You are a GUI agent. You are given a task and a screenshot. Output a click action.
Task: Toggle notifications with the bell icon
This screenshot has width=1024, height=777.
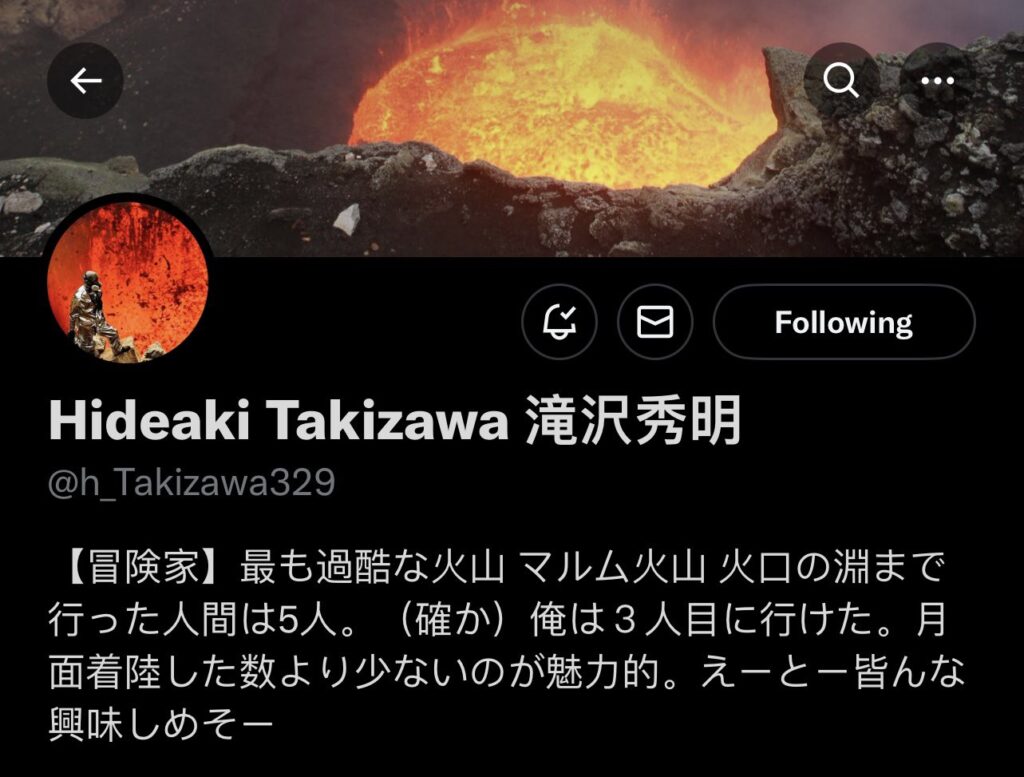[559, 322]
